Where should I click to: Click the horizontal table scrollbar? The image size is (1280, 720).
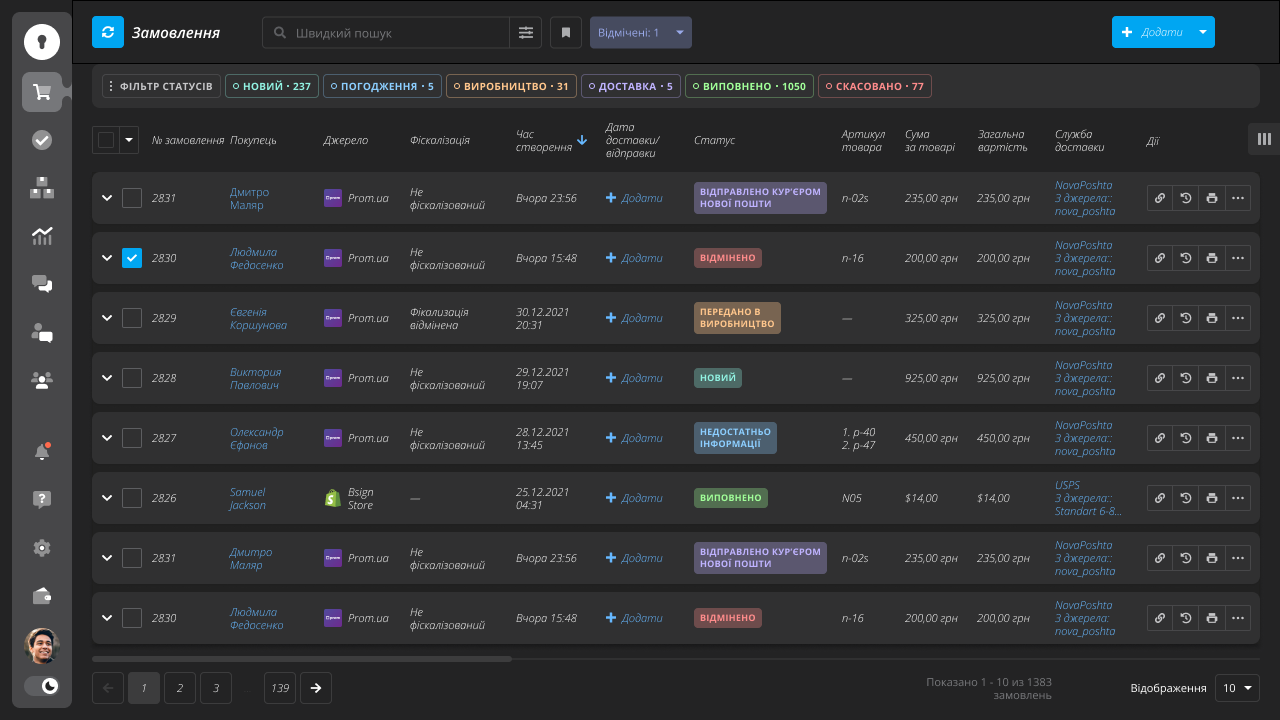[302, 659]
